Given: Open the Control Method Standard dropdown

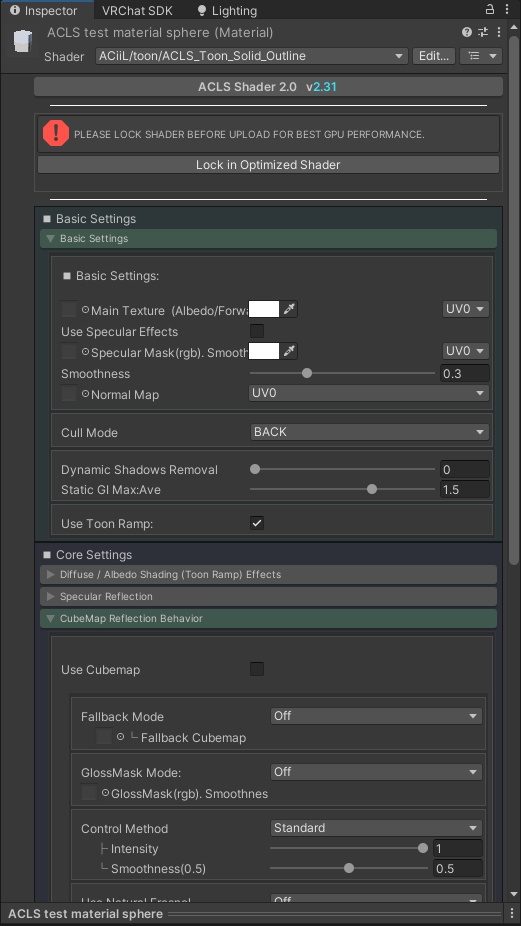Looking at the screenshot, I should click(376, 827).
